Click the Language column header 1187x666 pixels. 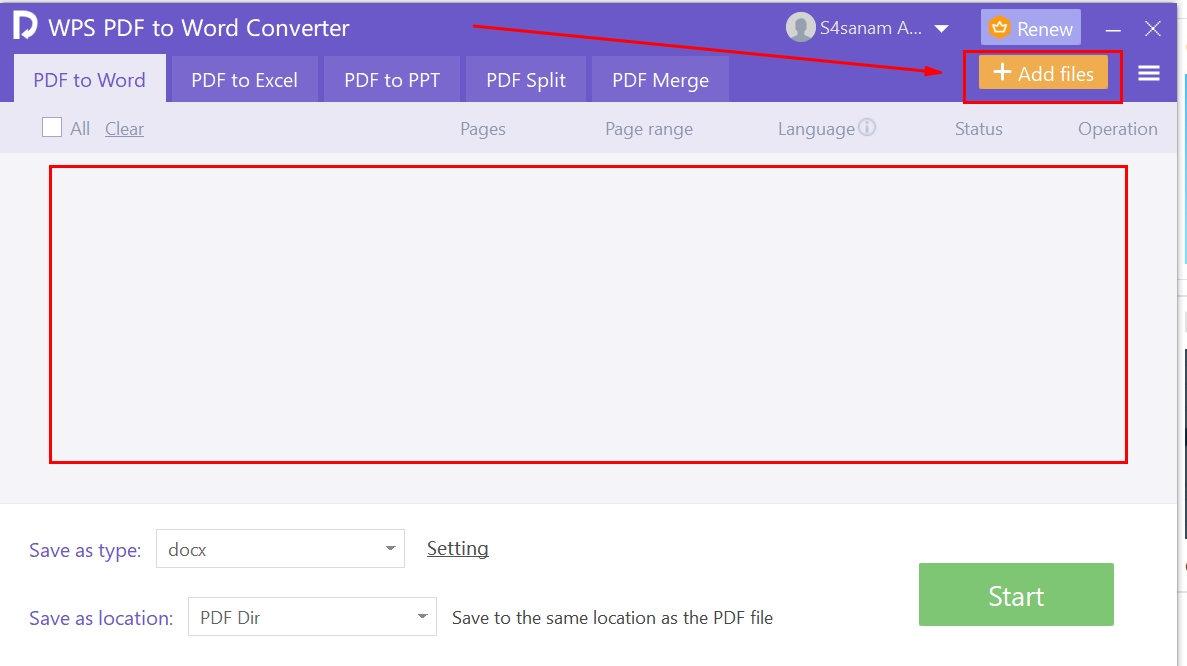click(816, 129)
